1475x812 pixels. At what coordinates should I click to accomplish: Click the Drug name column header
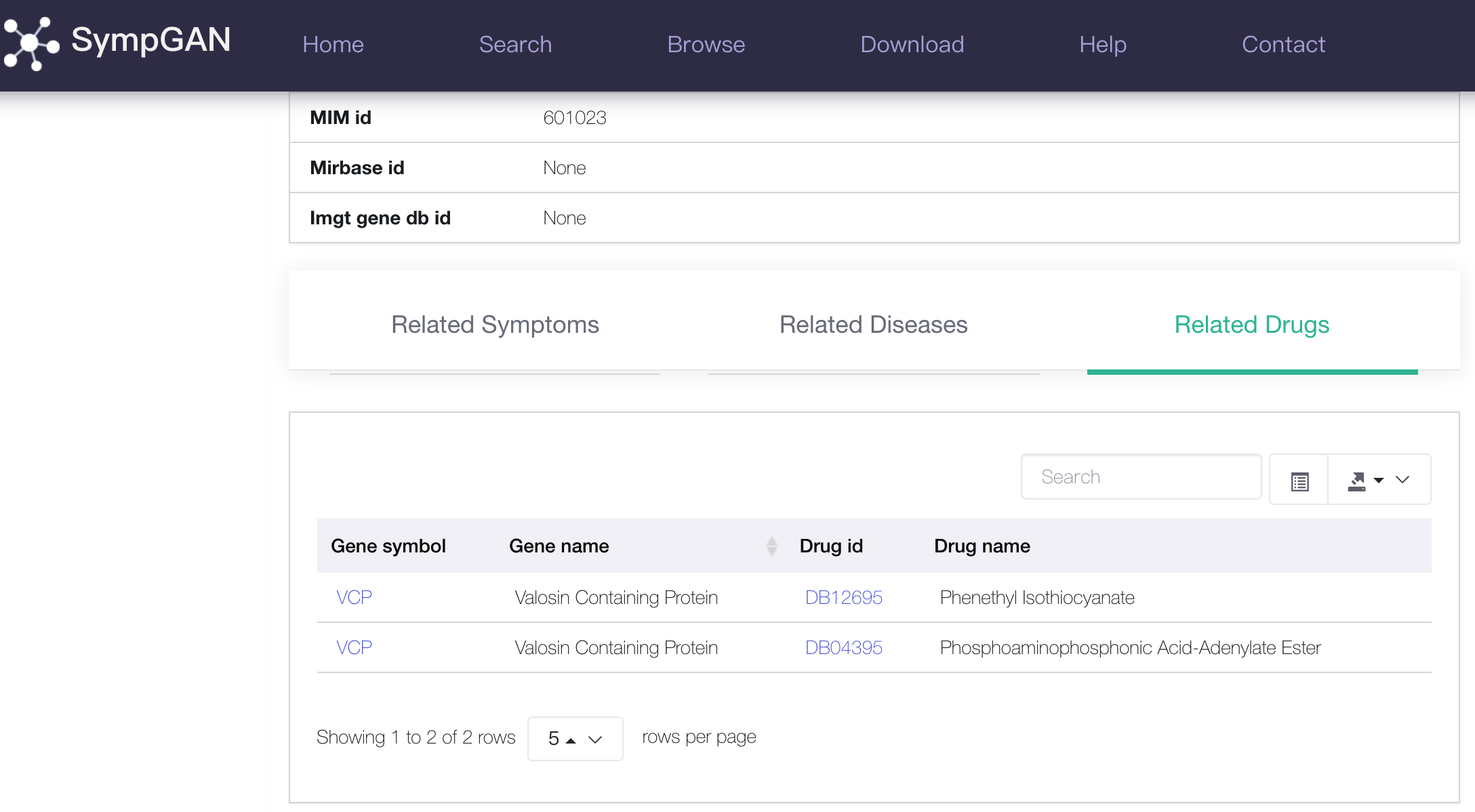click(x=982, y=546)
